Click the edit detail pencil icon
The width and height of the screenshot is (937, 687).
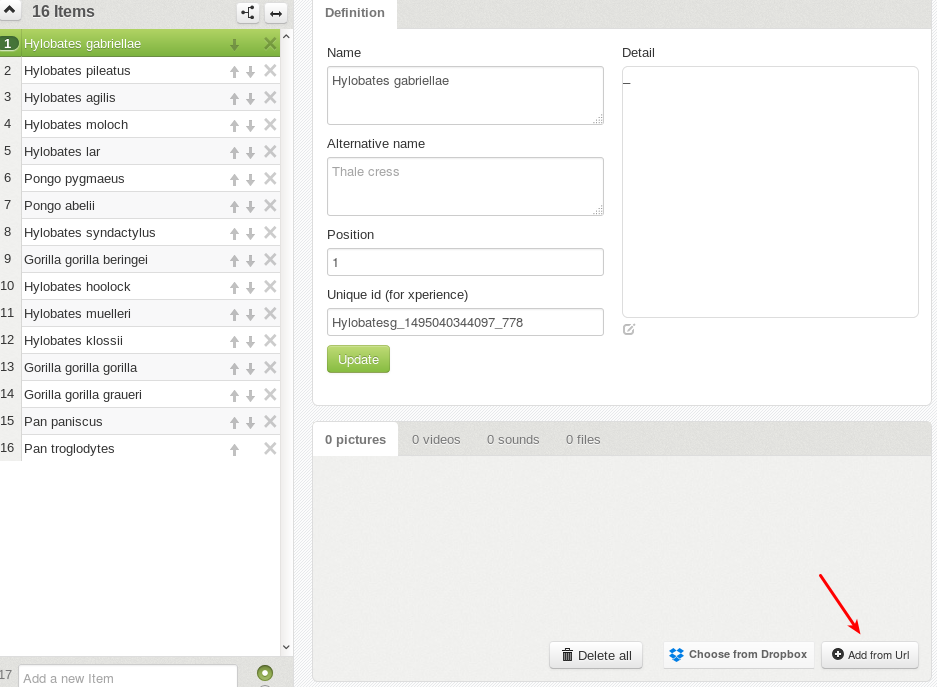point(629,329)
